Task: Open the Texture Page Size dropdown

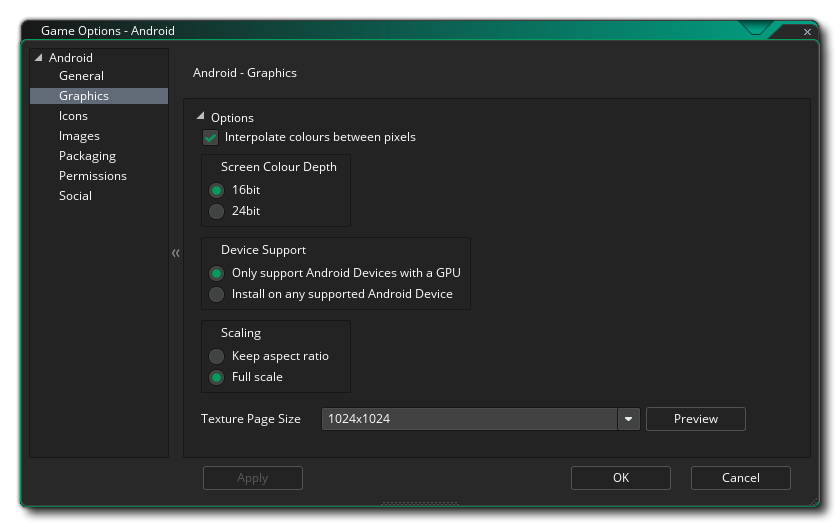Action: pos(628,419)
